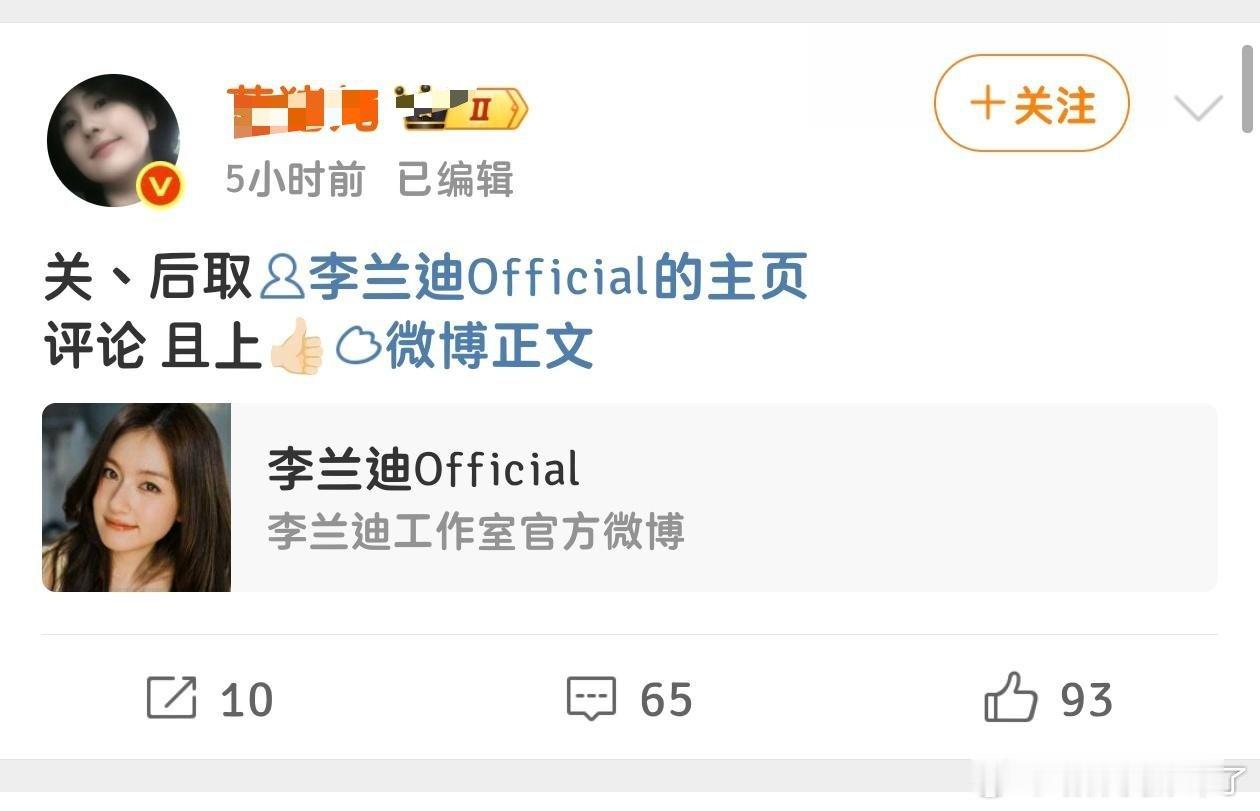Open comments via speech bubble icon
The image size is (1260, 811).
(592, 698)
